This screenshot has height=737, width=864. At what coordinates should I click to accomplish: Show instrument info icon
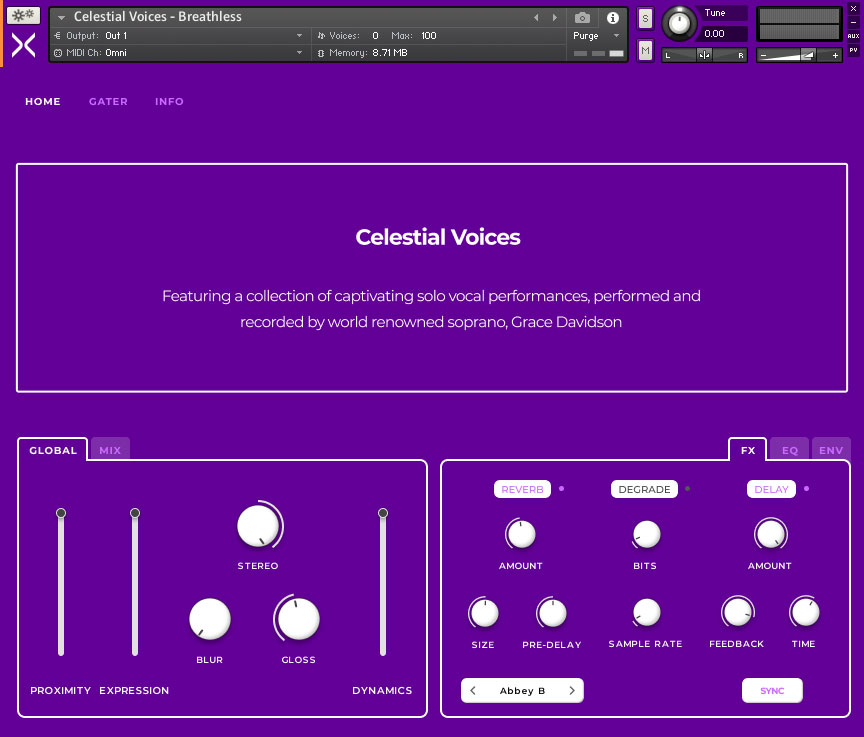pyautogui.click(x=613, y=18)
